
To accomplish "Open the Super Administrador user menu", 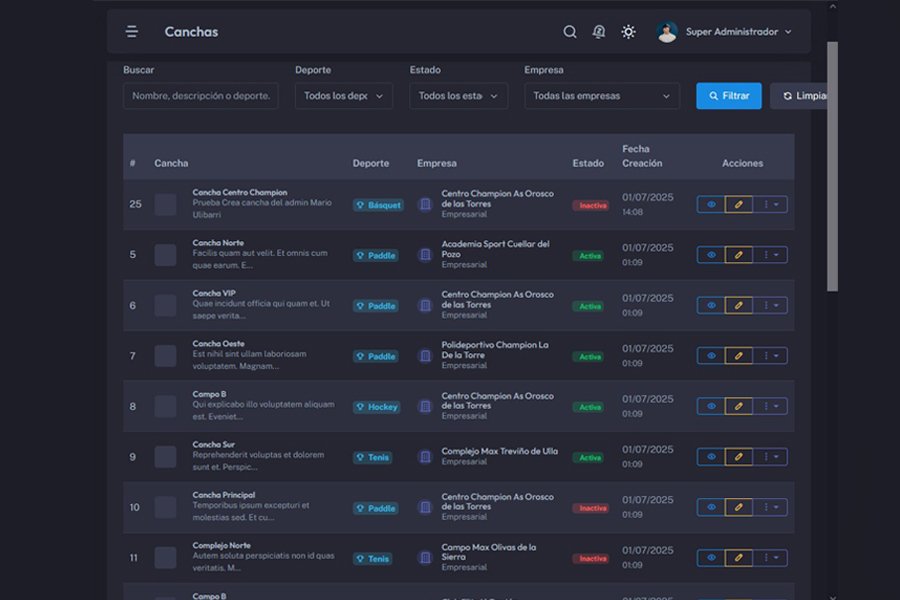I will (725, 32).
